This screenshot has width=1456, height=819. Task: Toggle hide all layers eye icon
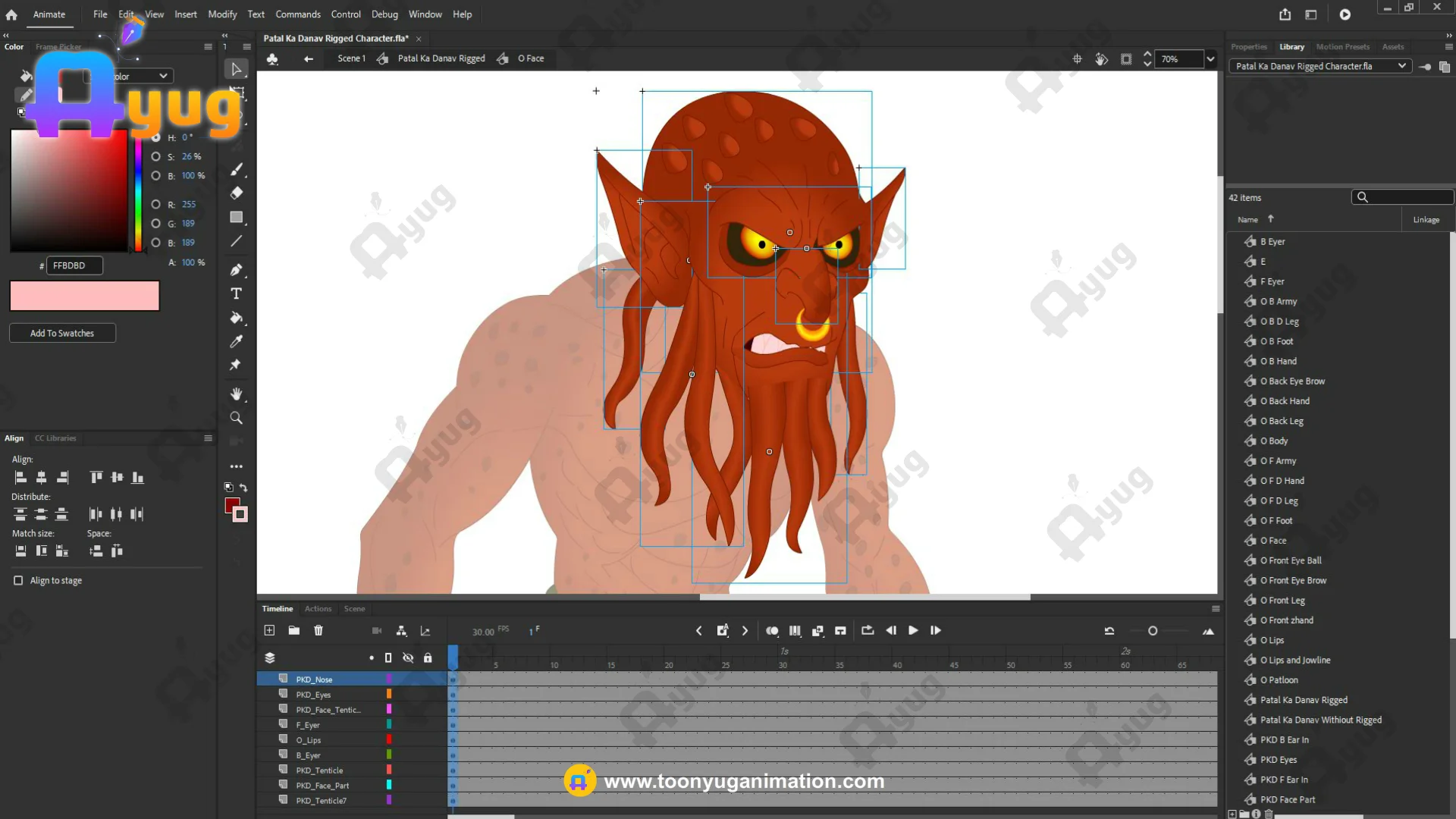click(408, 657)
